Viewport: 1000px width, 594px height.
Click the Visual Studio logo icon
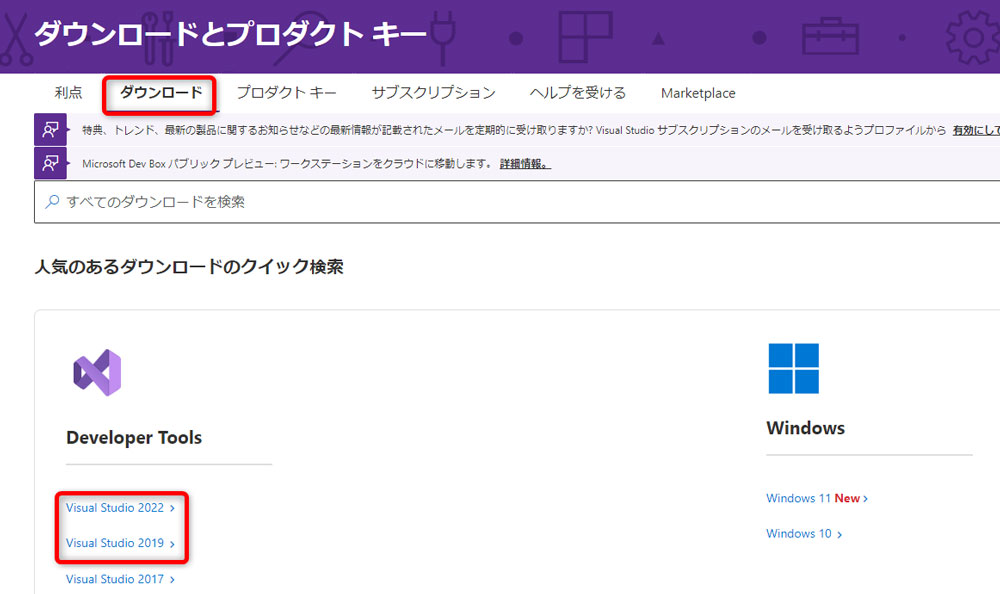click(97, 373)
